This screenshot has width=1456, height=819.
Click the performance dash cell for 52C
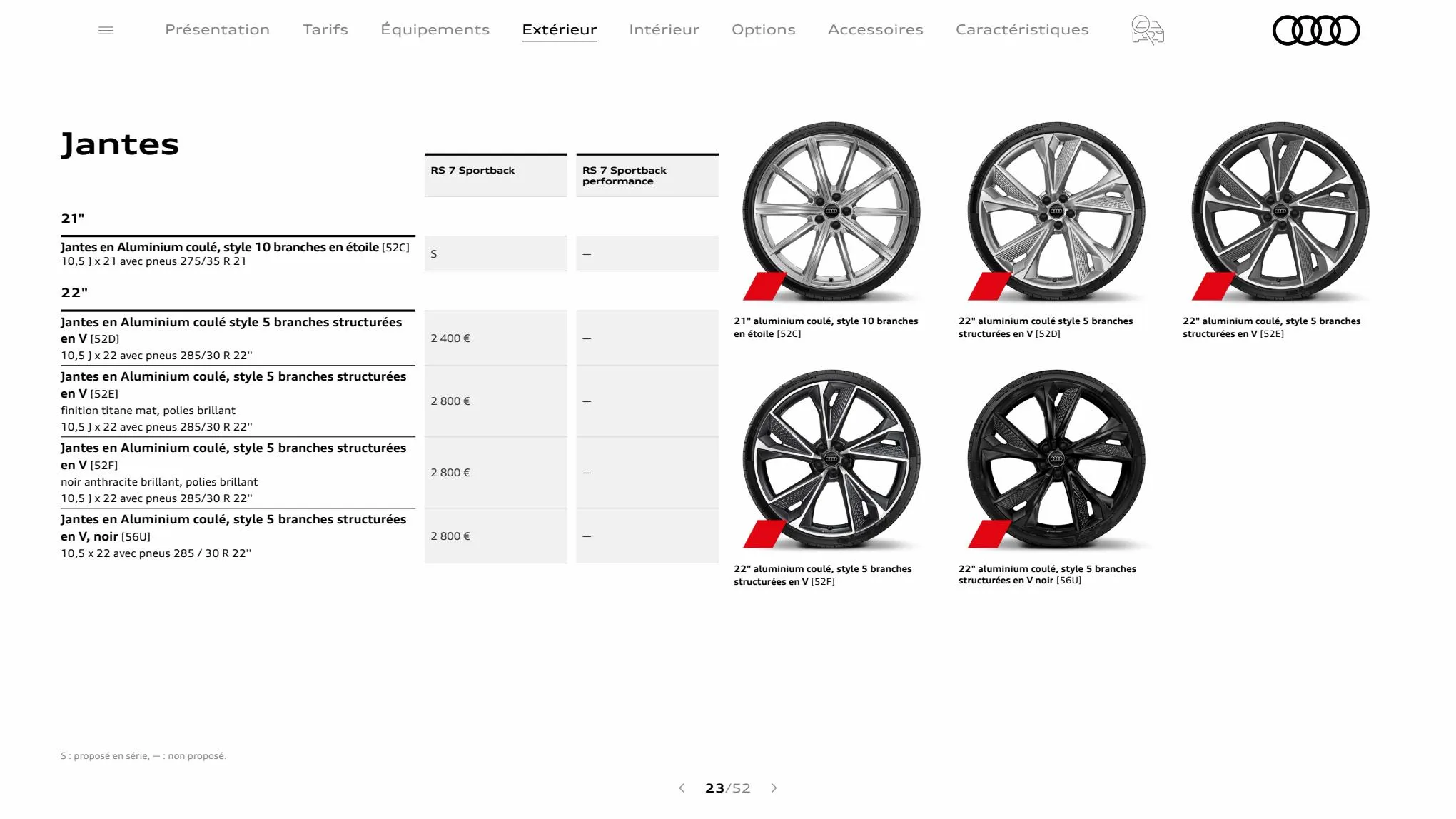tap(647, 253)
